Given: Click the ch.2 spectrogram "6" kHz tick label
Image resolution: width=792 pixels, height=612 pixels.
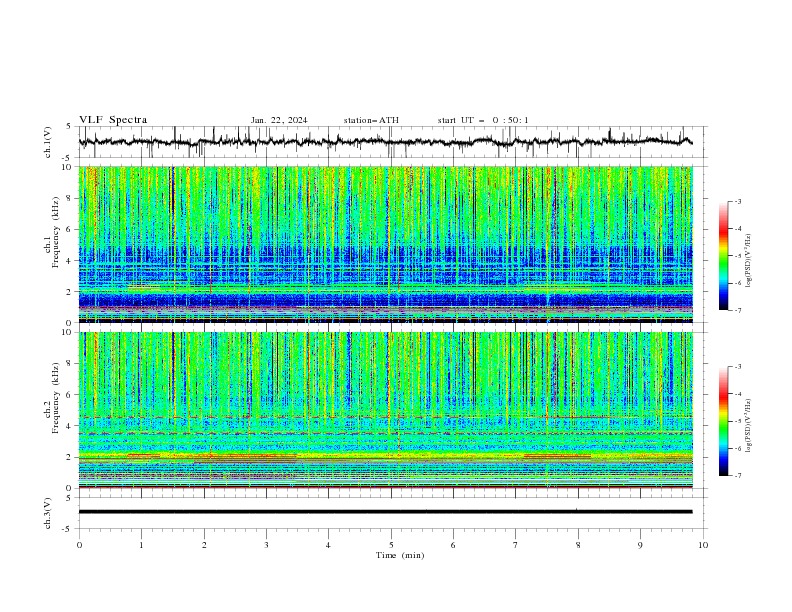Looking at the screenshot, I should pyautogui.click(x=70, y=395).
